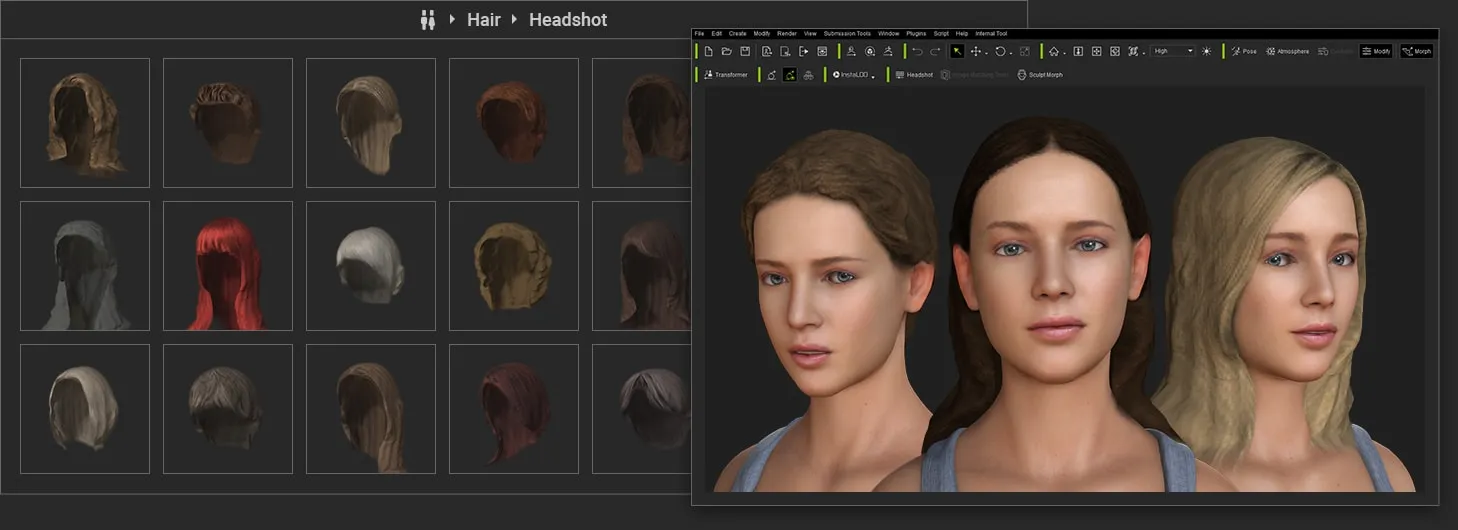Create a new project file
Viewport: 1458px width, 530px height.
708,51
